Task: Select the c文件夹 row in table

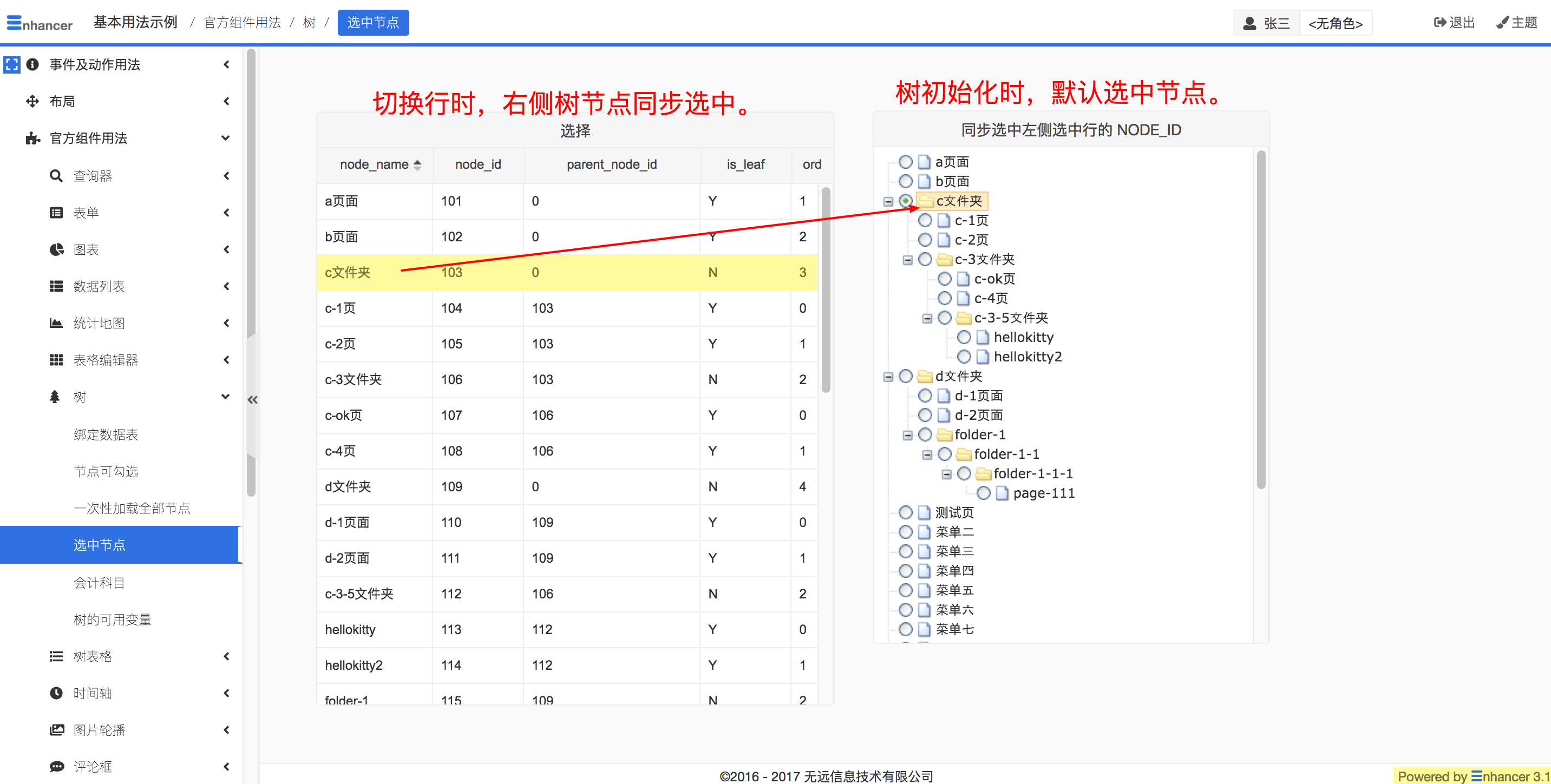Action: pyautogui.click(x=564, y=272)
